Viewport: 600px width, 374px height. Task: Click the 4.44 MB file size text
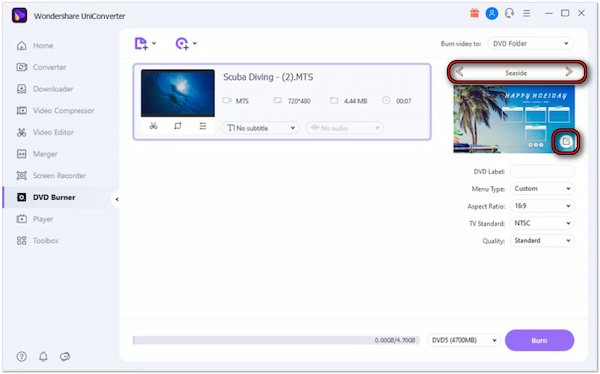coord(355,101)
